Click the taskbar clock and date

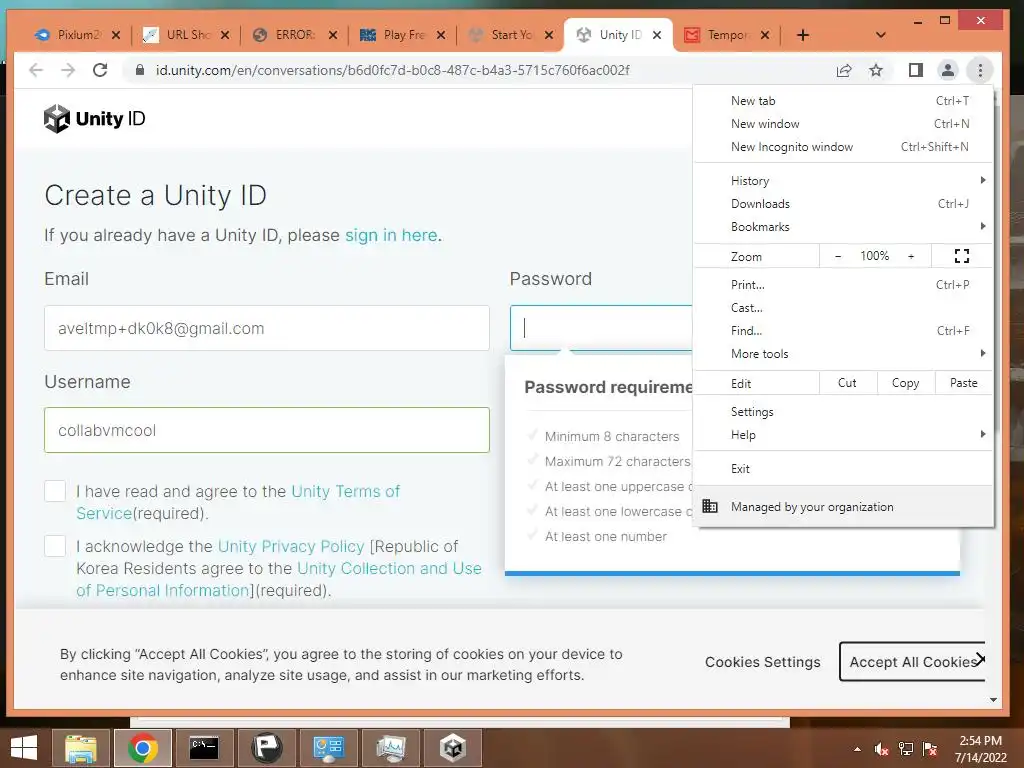[x=980, y=749]
